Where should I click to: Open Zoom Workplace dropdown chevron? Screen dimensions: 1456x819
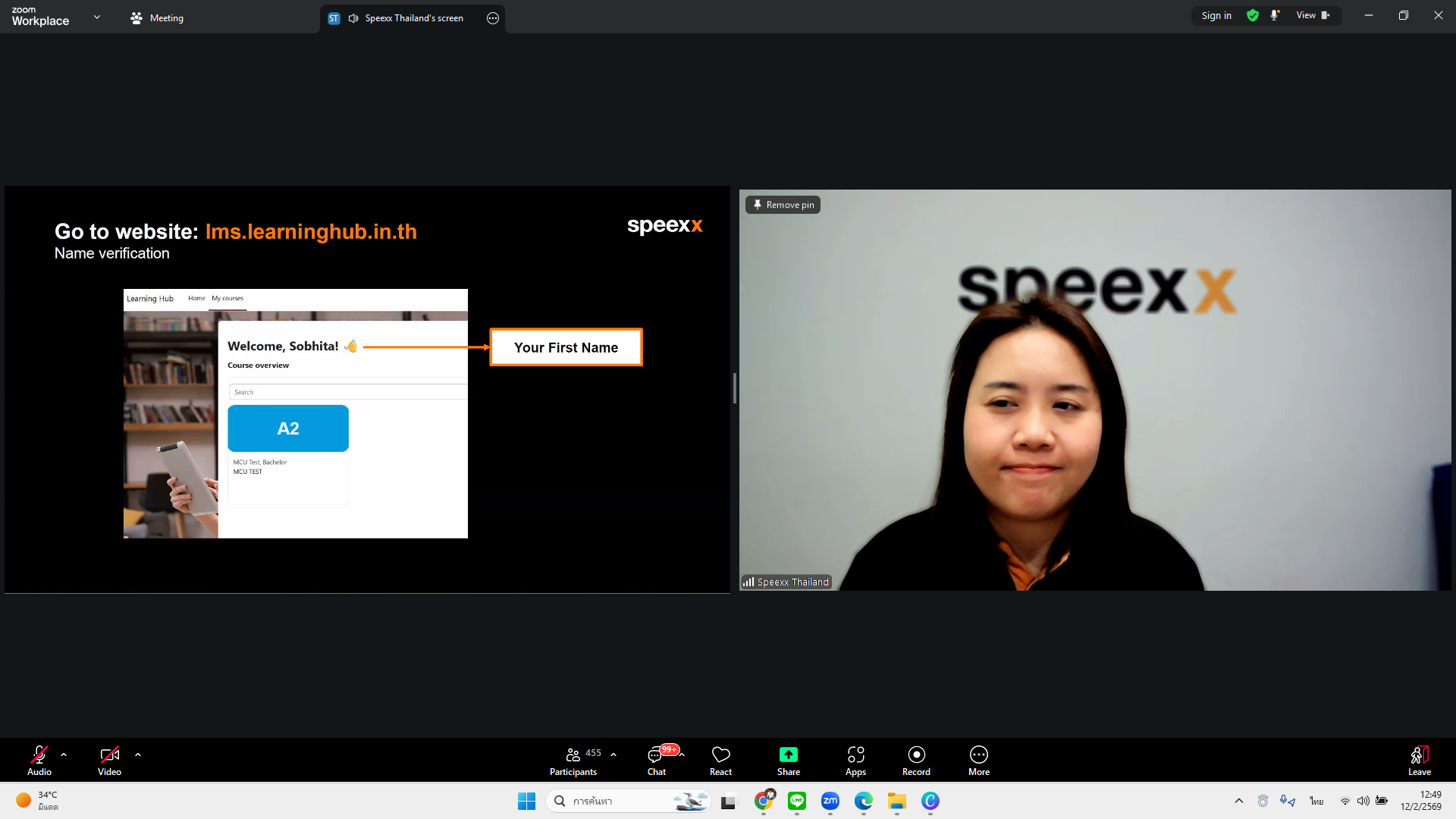pyautogui.click(x=97, y=17)
